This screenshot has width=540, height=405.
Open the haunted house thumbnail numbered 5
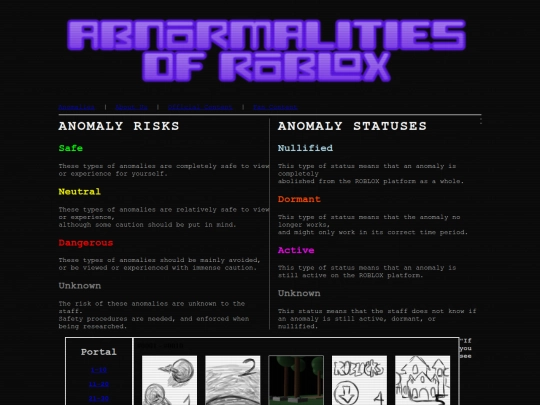[x=423, y=380]
